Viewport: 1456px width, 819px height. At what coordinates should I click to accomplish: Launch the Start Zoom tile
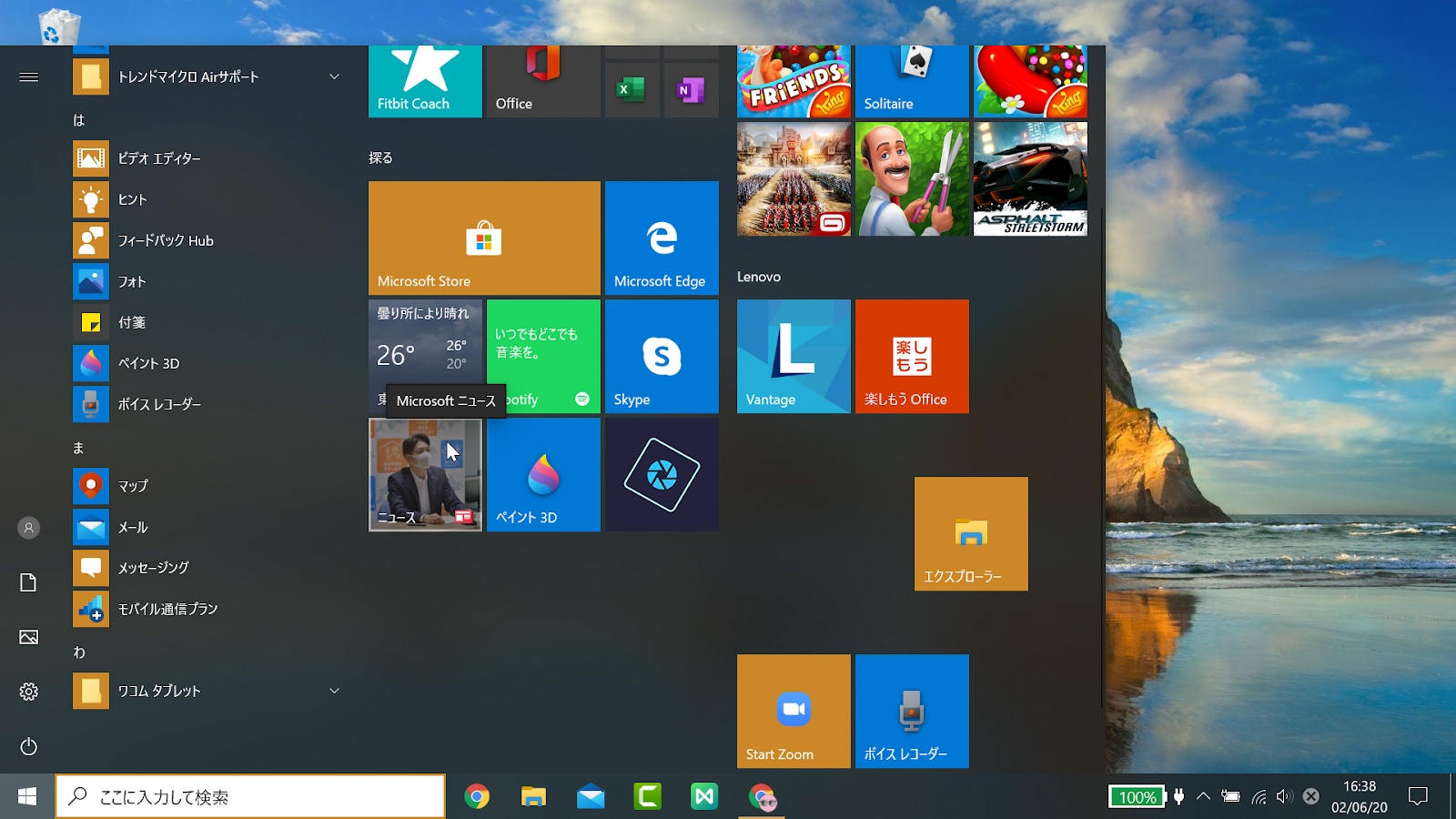[794, 712]
